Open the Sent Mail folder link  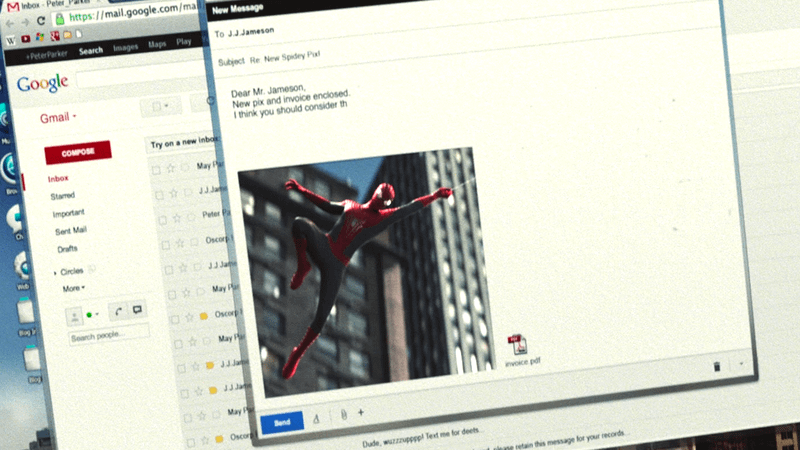(71, 231)
